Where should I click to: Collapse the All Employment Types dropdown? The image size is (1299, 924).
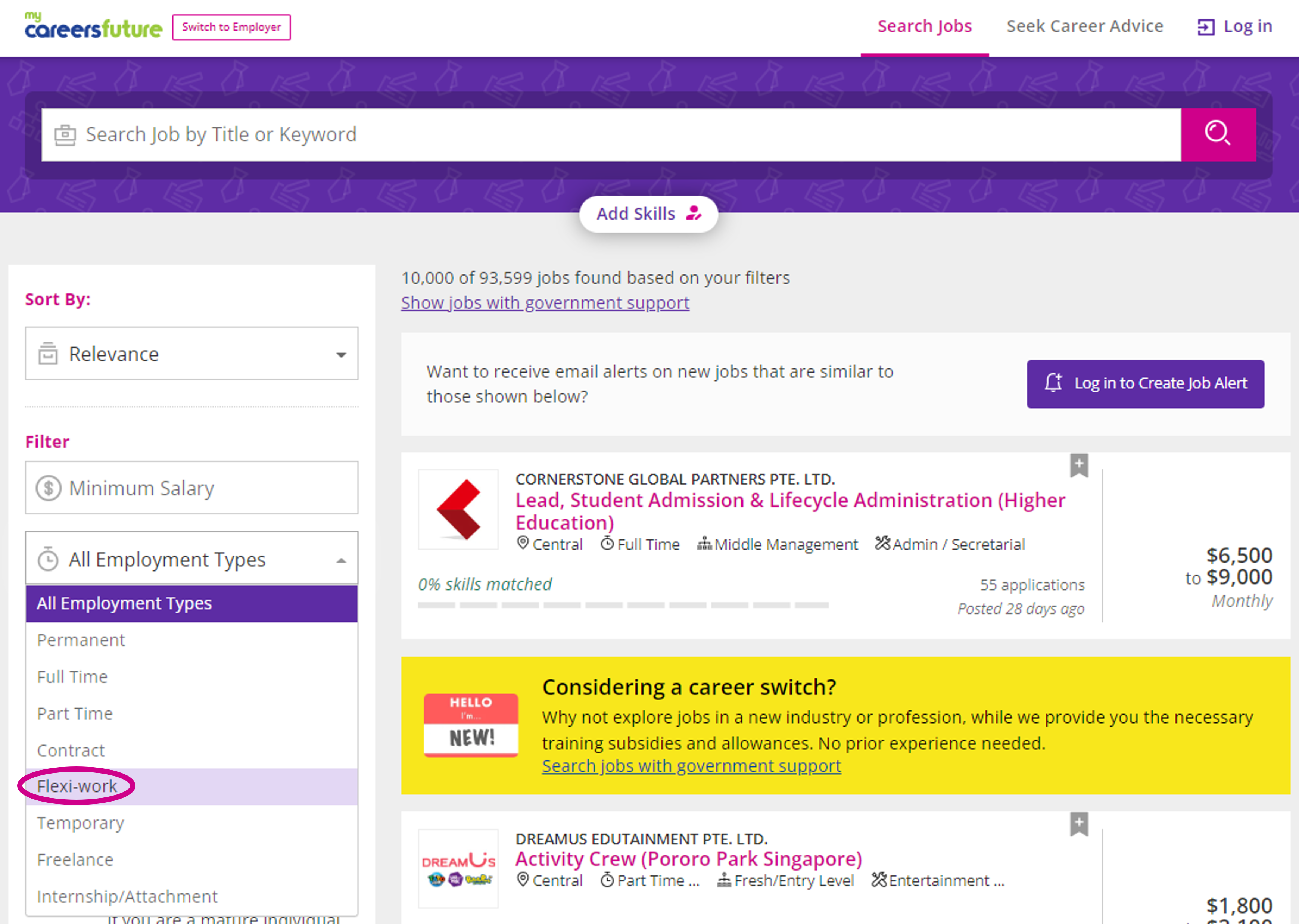[x=191, y=559]
